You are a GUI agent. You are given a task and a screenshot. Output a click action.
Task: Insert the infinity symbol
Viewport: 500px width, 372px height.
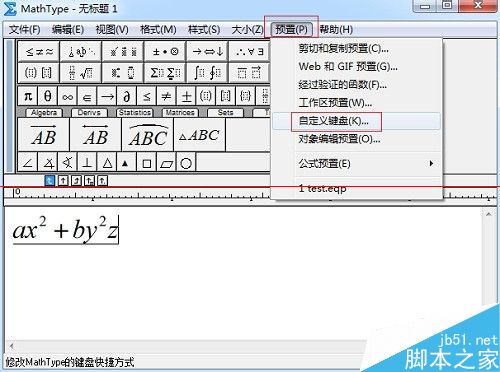(x=67, y=96)
